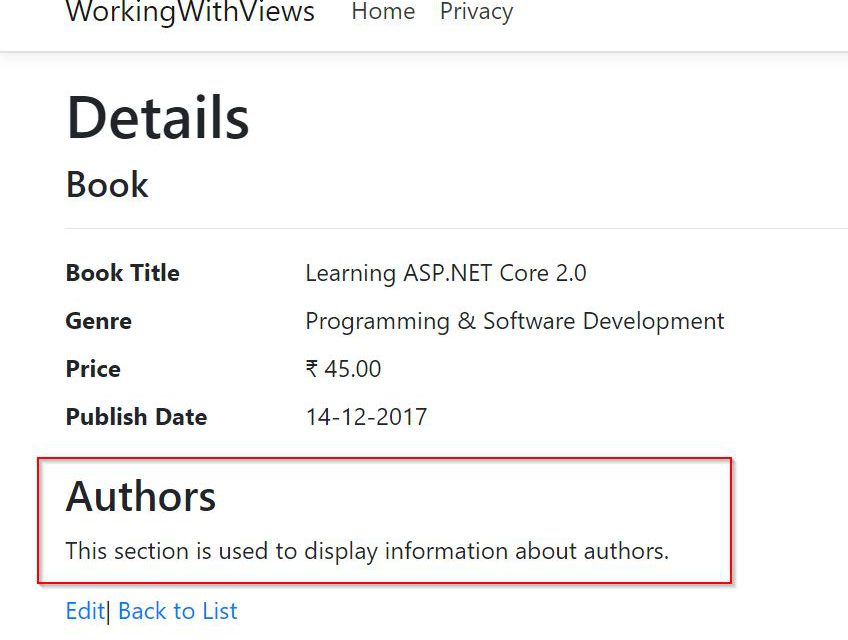Click the Edit link
This screenshot has width=848, height=640.
[85, 611]
